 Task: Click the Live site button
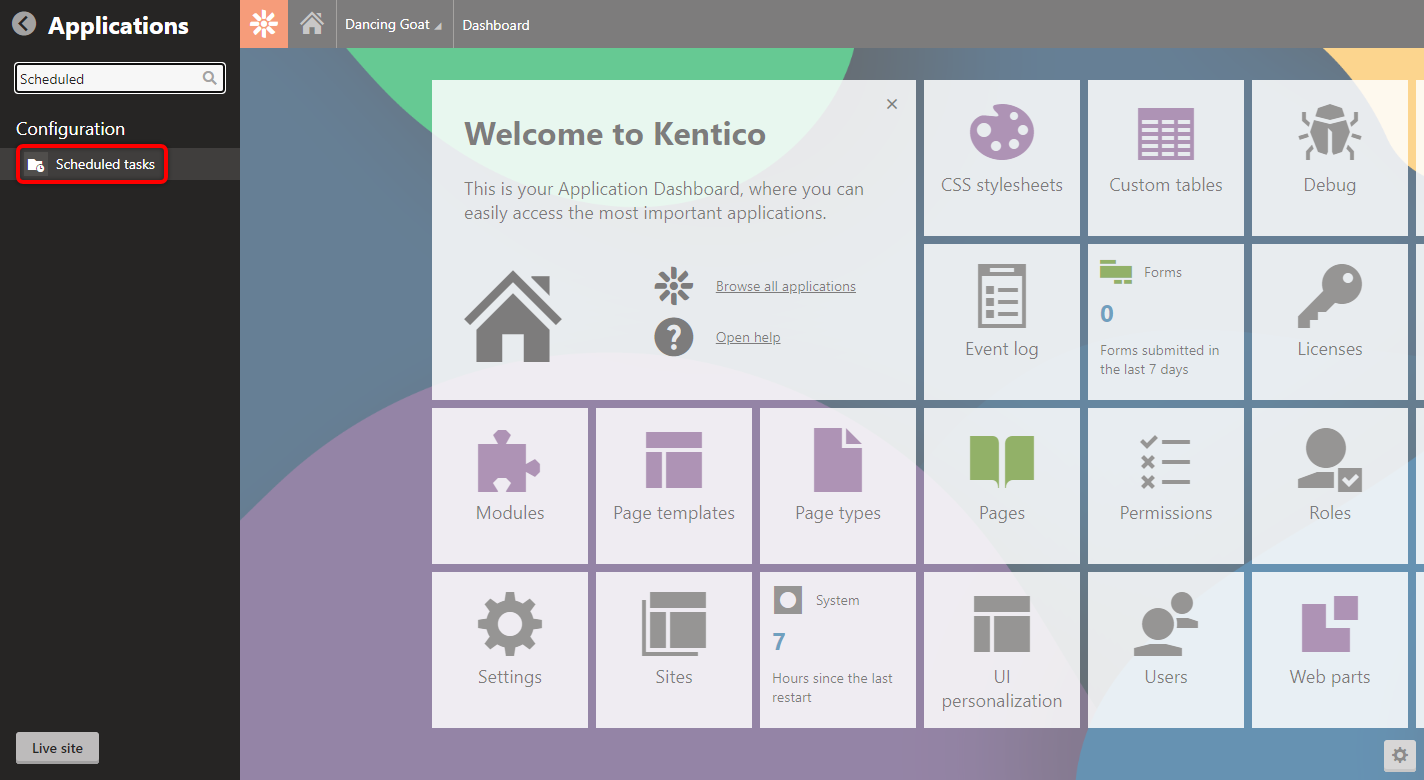pyautogui.click(x=58, y=748)
